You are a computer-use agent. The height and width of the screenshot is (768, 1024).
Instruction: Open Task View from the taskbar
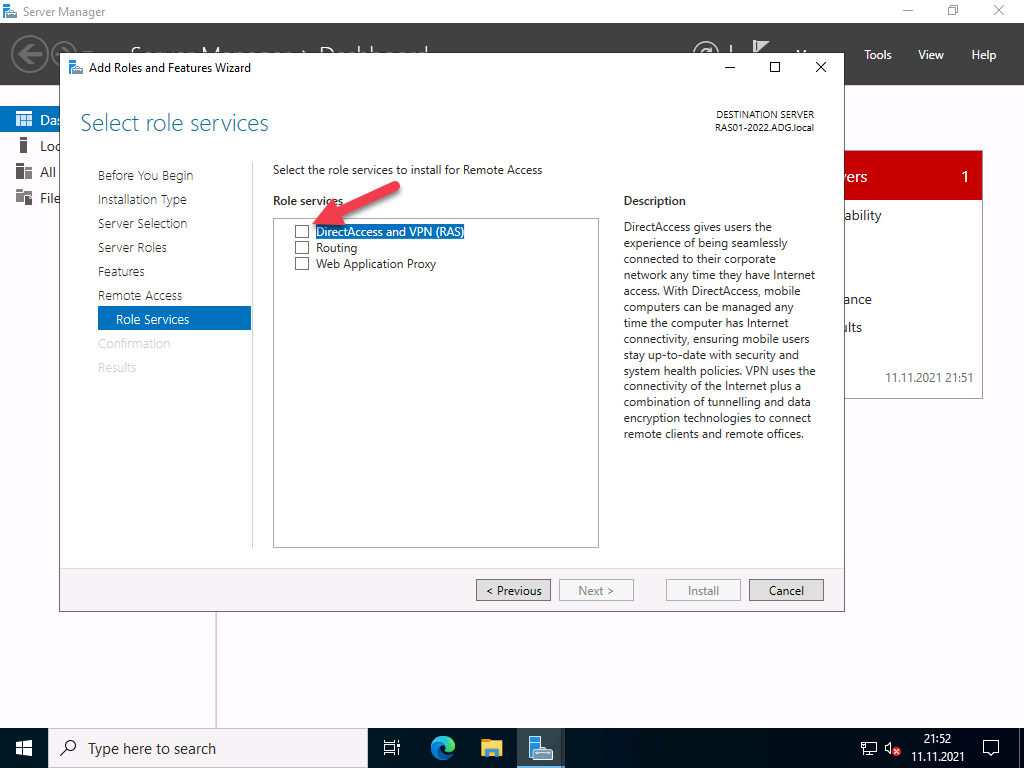point(391,748)
